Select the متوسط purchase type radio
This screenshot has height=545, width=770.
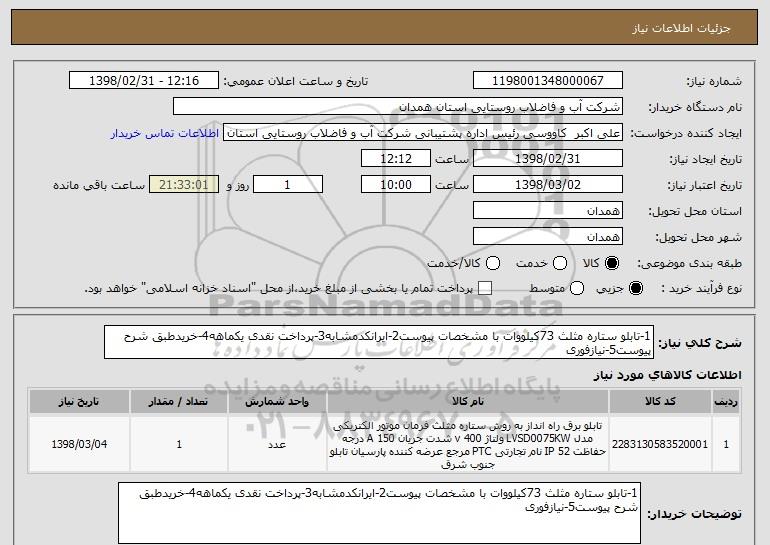point(577,288)
